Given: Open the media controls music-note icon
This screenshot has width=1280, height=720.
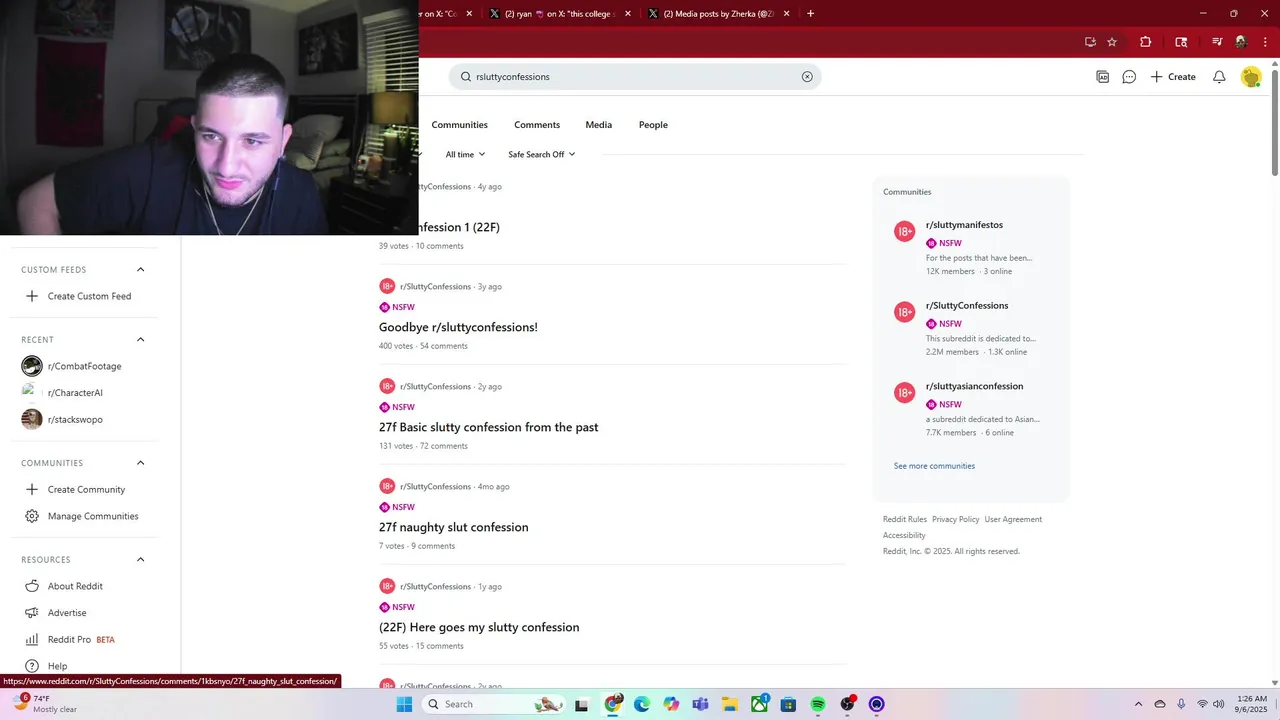Looking at the screenshot, I should click(x=1217, y=42).
